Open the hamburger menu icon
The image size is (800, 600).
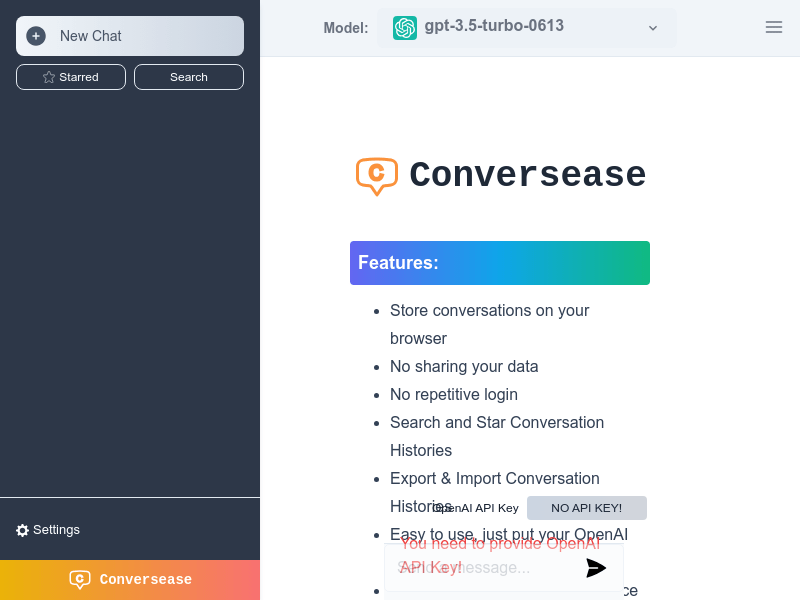coord(773,27)
